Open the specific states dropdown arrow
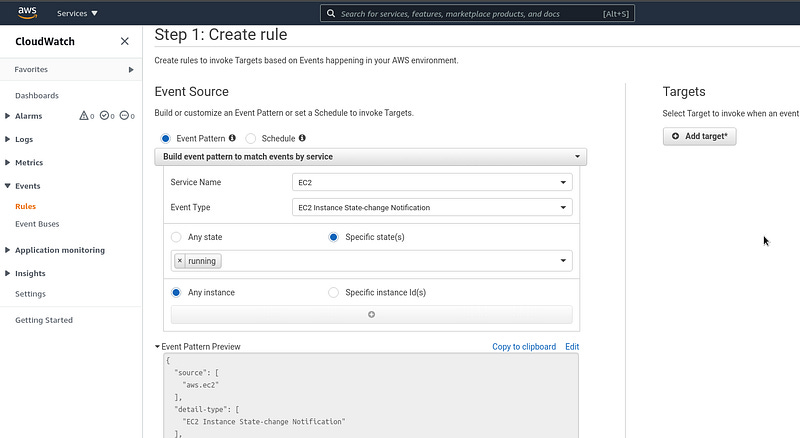The height and width of the screenshot is (438, 800). click(x=563, y=261)
